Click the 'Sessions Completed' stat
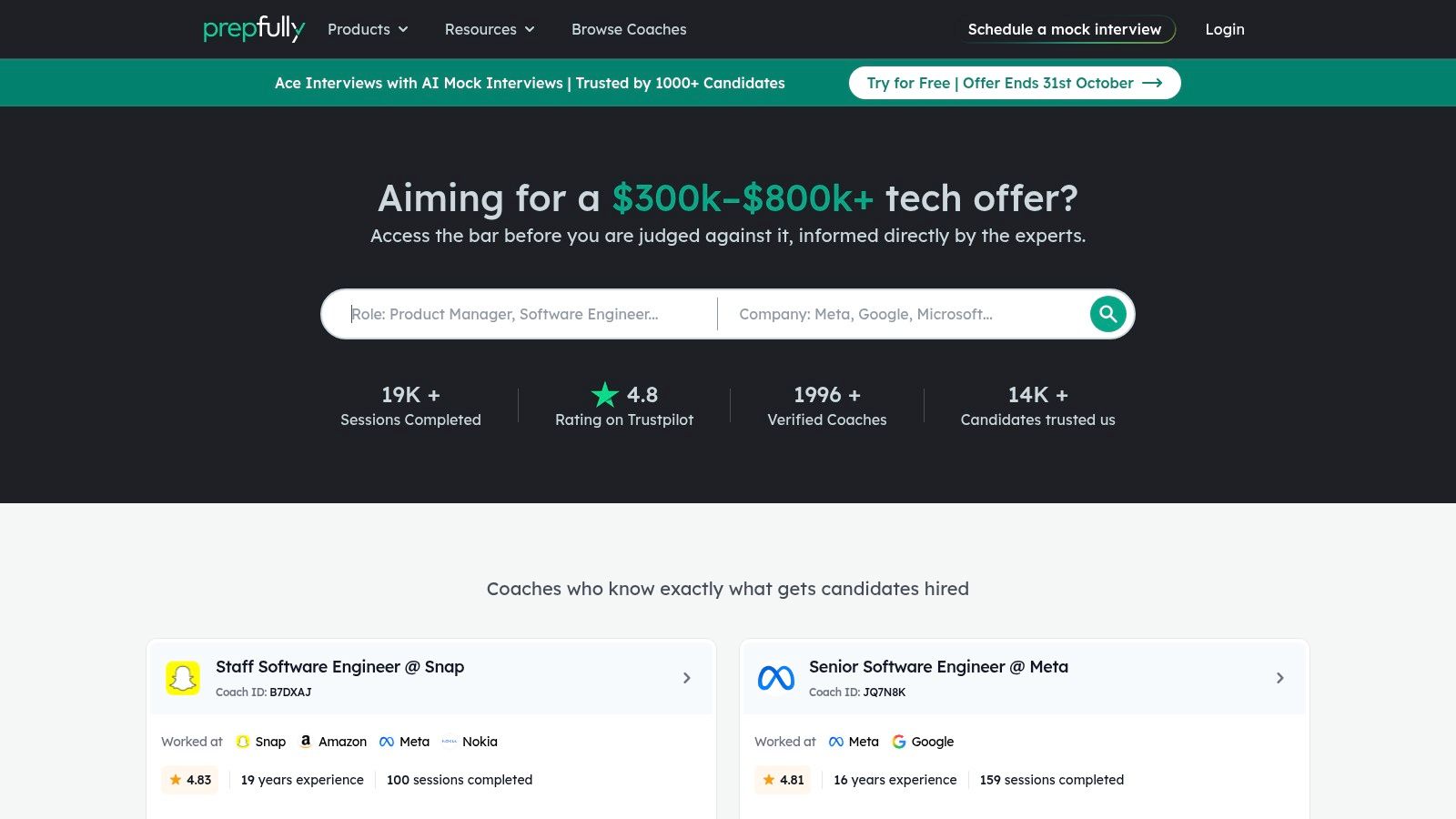1456x819 pixels. (x=410, y=405)
